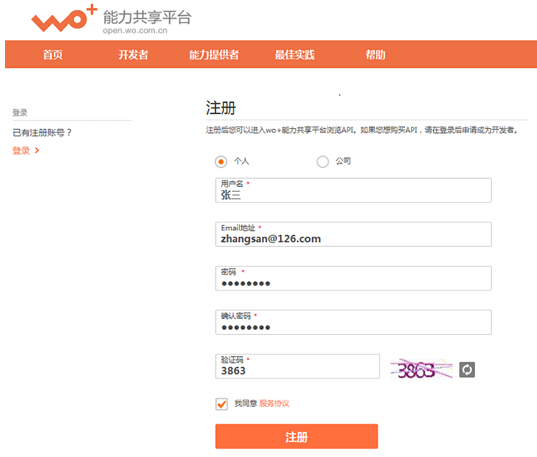The width and height of the screenshot is (537, 457).
Task: Toggle the 我同意 agreement checkbox
Action: point(222,404)
